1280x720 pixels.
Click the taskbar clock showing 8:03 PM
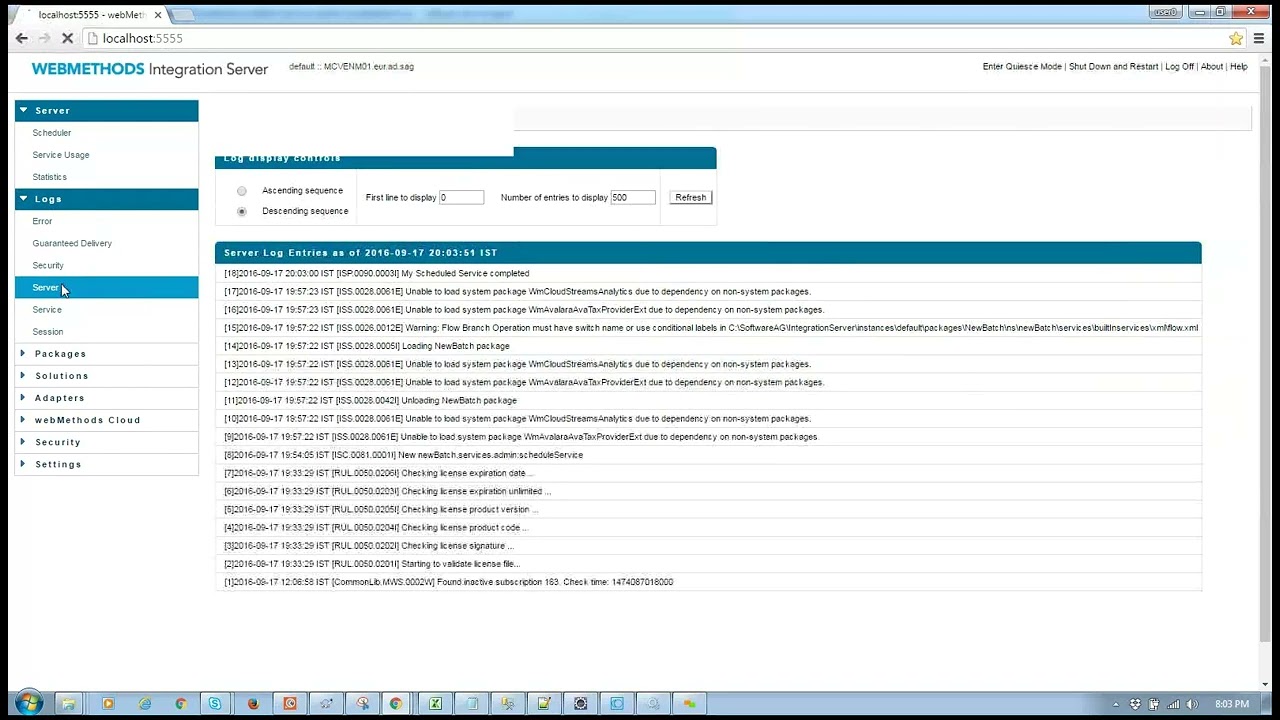click(1232, 704)
